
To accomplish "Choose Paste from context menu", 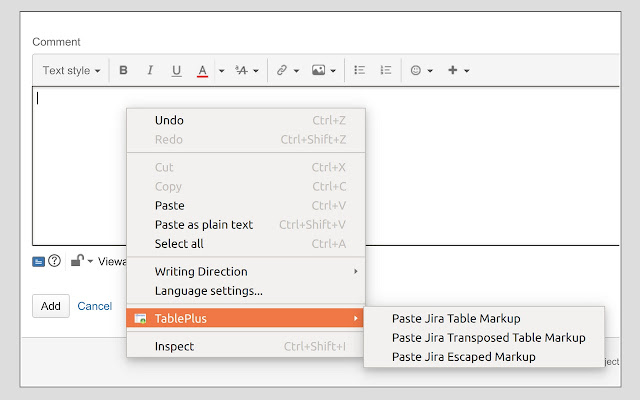I will click(246, 205).
